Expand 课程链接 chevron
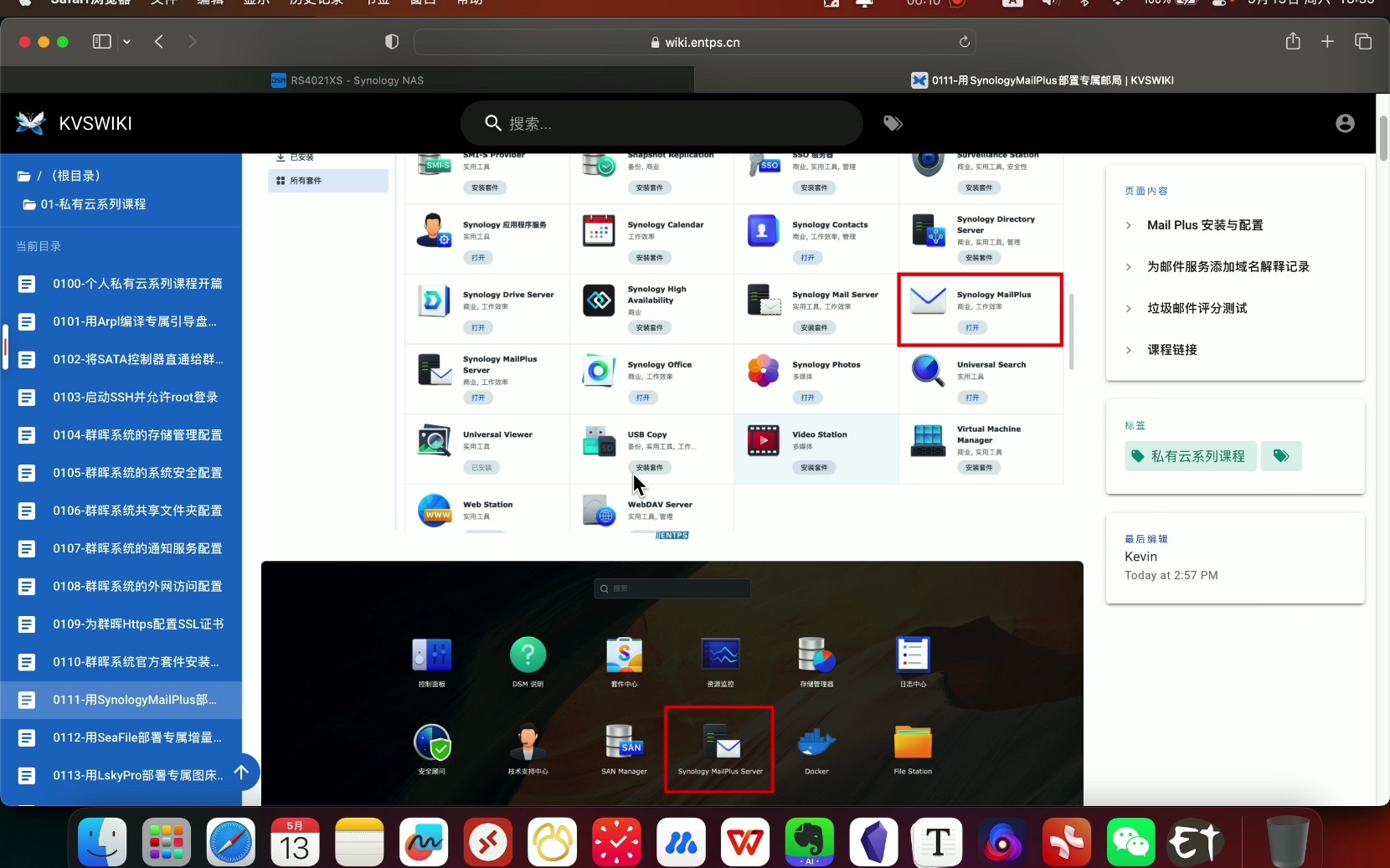This screenshot has height=868, width=1390. point(1129,350)
